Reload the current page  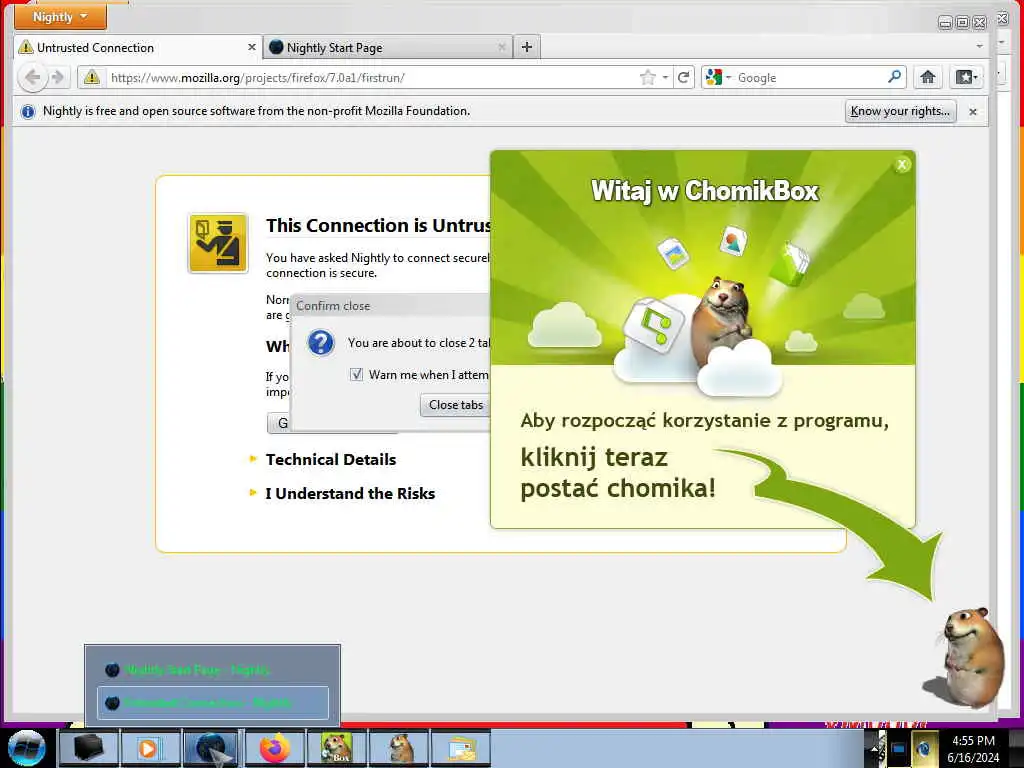(x=684, y=78)
